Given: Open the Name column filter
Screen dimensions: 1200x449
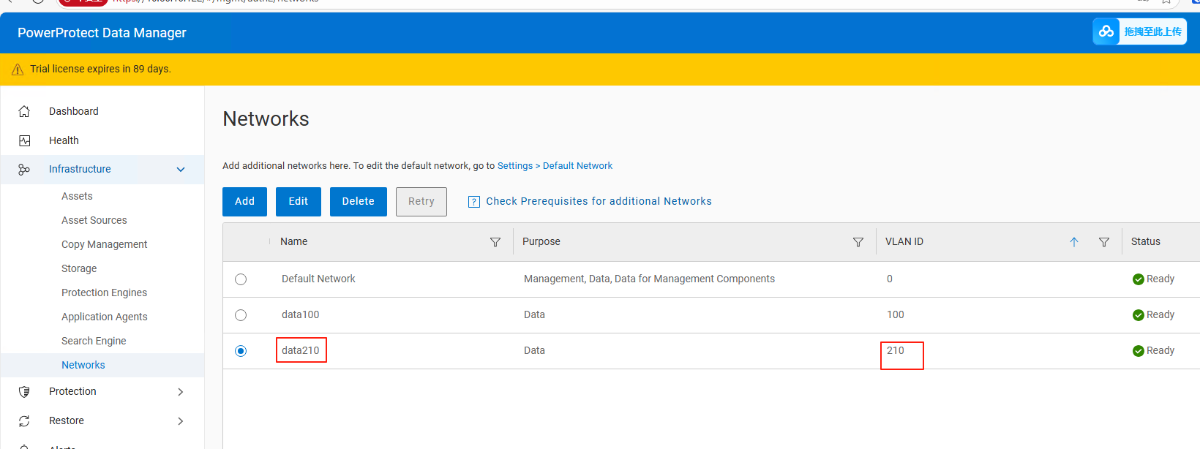Looking at the screenshot, I should 495,242.
